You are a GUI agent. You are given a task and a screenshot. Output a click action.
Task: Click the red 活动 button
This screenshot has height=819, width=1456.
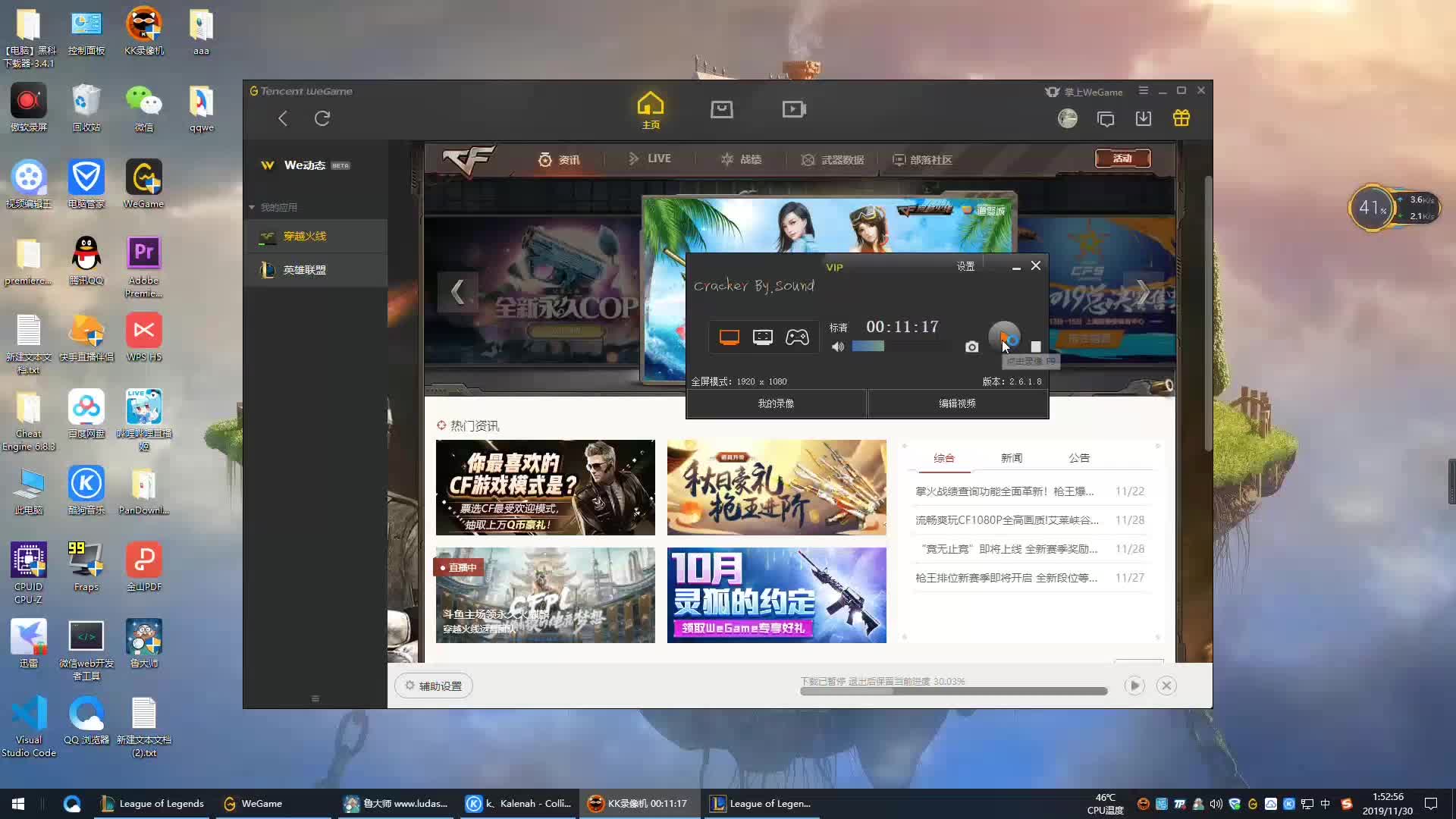pyautogui.click(x=1122, y=158)
